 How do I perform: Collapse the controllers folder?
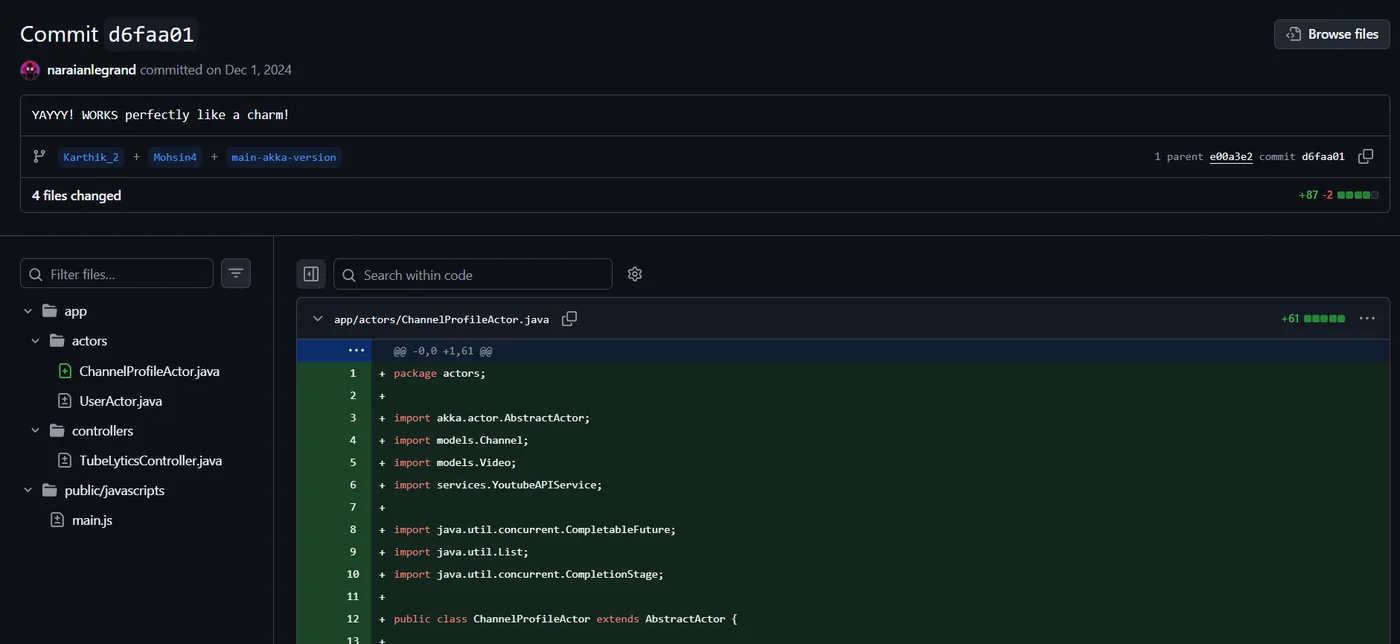[35, 431]
